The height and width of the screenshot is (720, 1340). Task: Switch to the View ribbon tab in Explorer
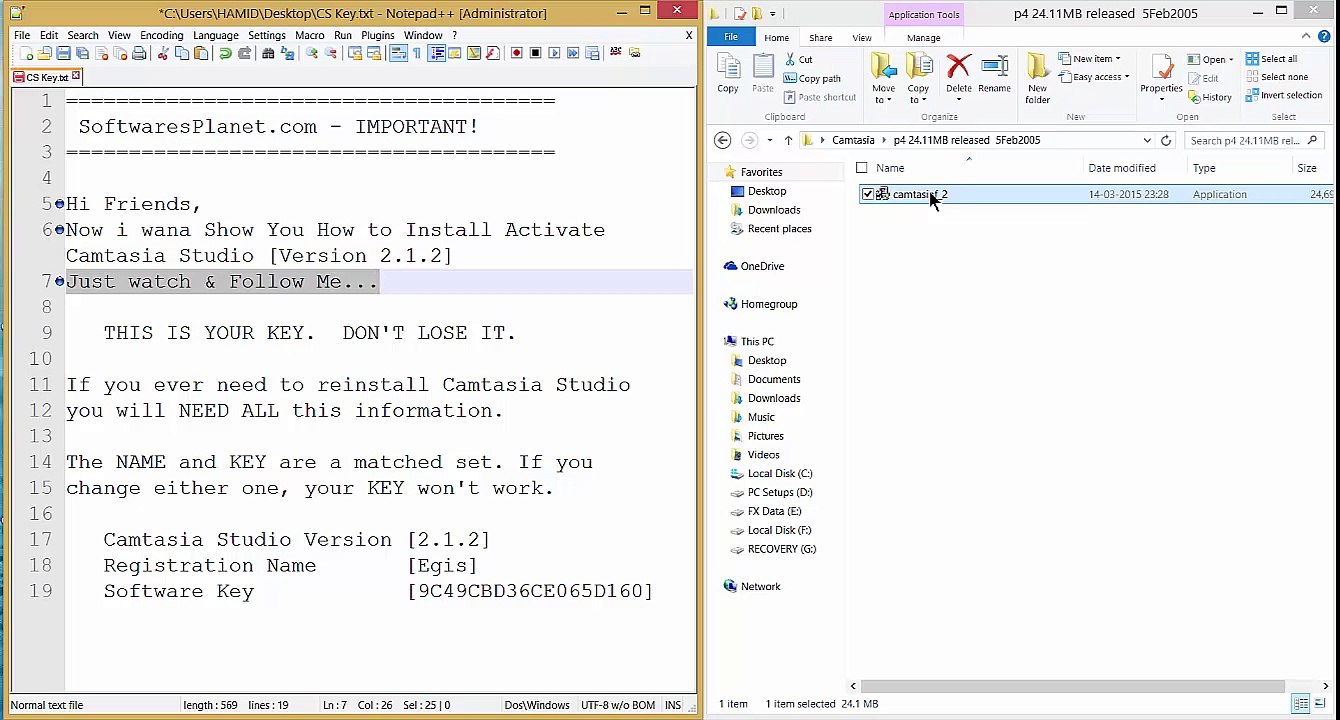(862, 38)
